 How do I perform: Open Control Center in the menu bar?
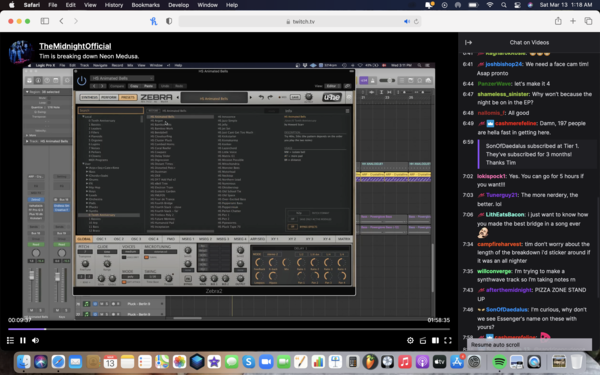(517, 5)
